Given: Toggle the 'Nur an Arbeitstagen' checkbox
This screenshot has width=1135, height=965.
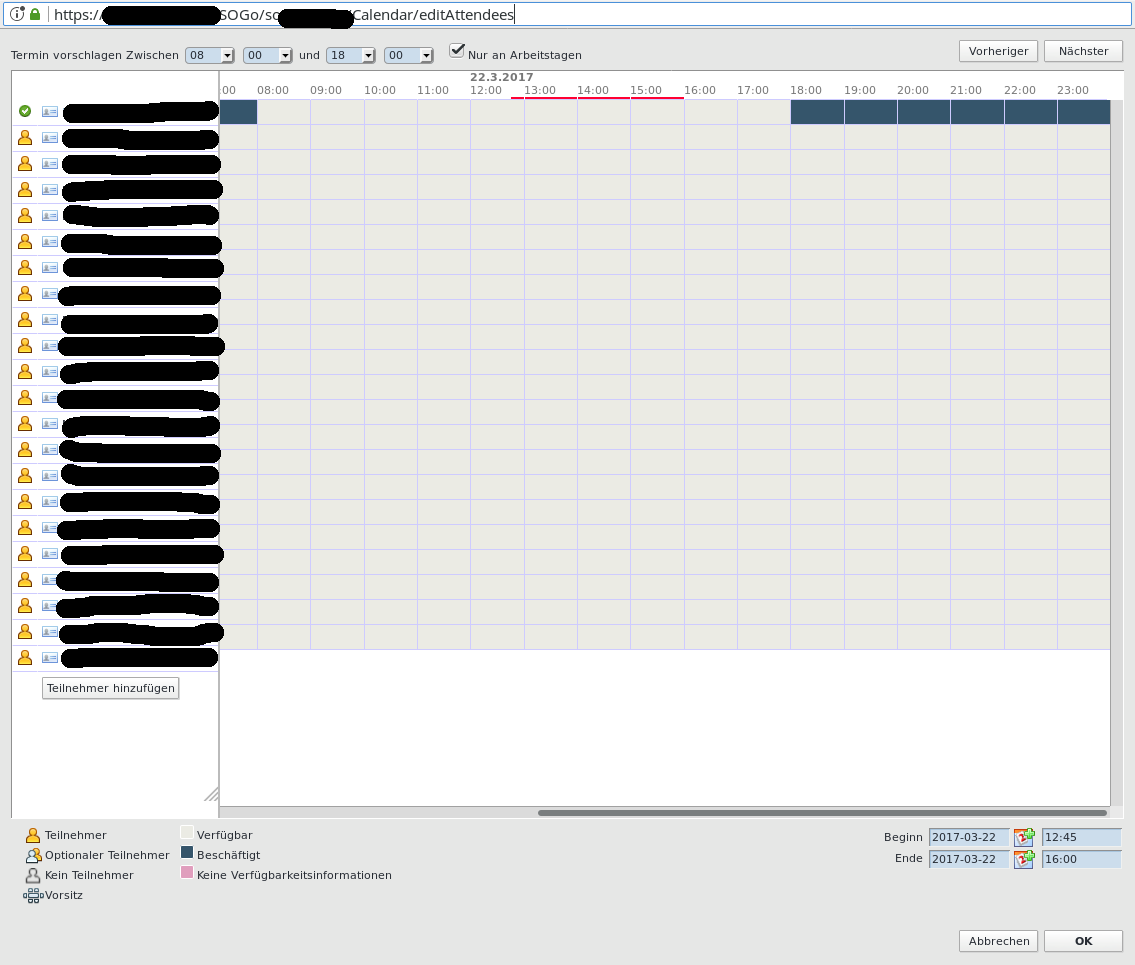Looking at the screenshot, I should click(458, 50).
